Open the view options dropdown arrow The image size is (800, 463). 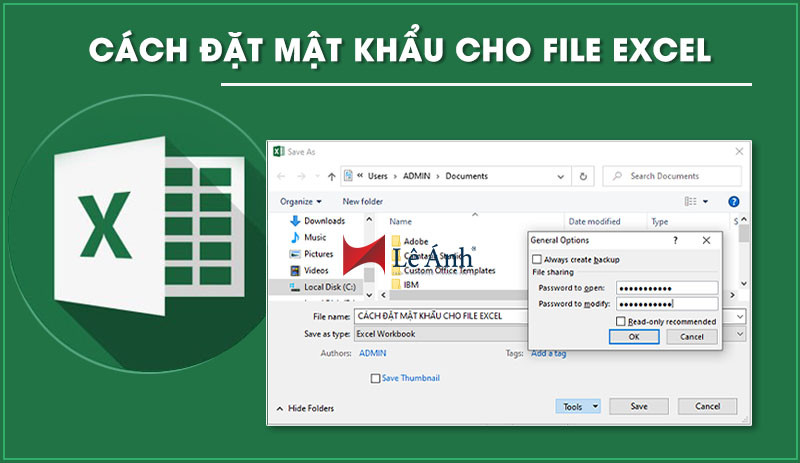(x=706, y=202)
